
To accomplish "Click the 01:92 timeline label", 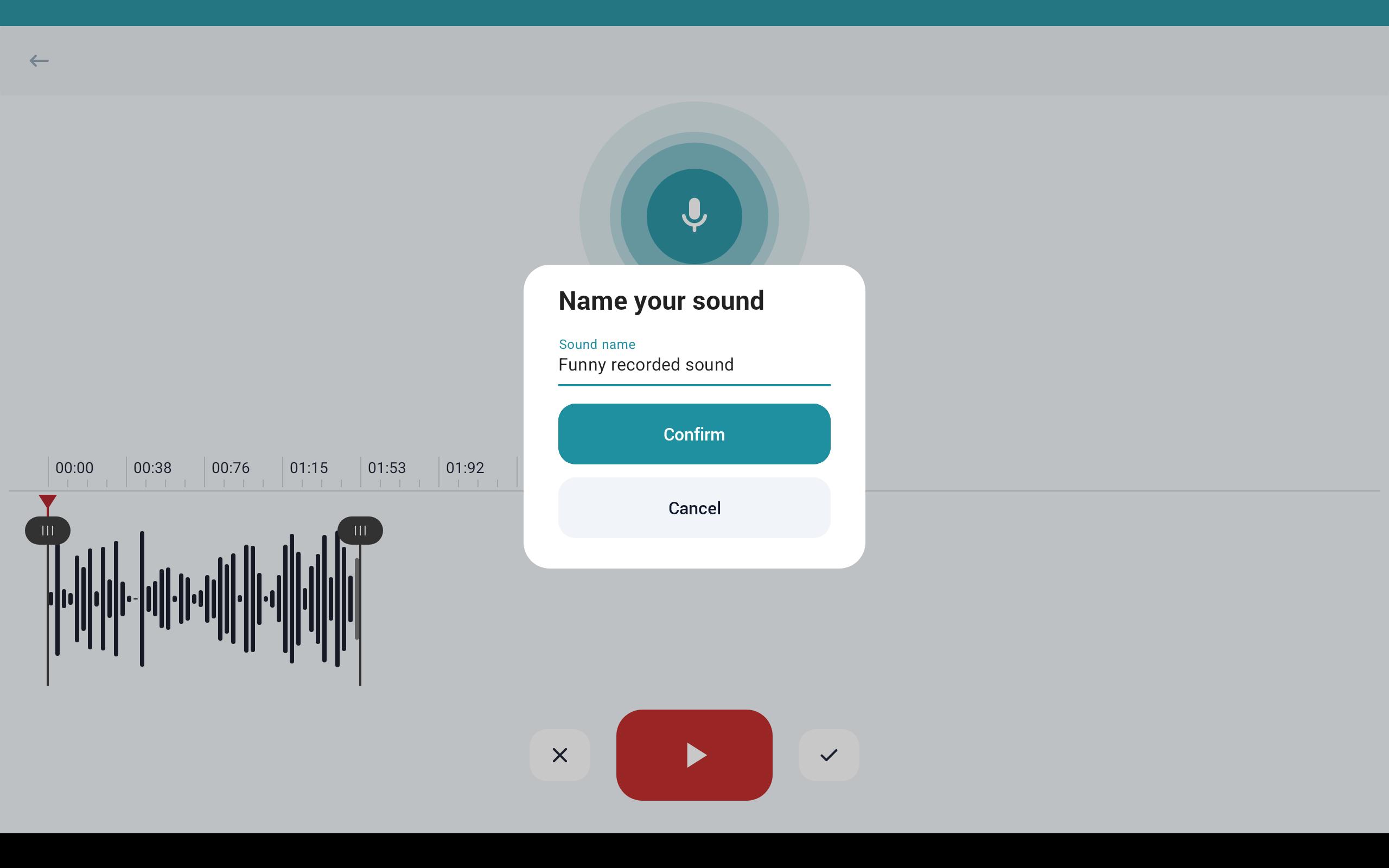I will click(x=465, y=468).
